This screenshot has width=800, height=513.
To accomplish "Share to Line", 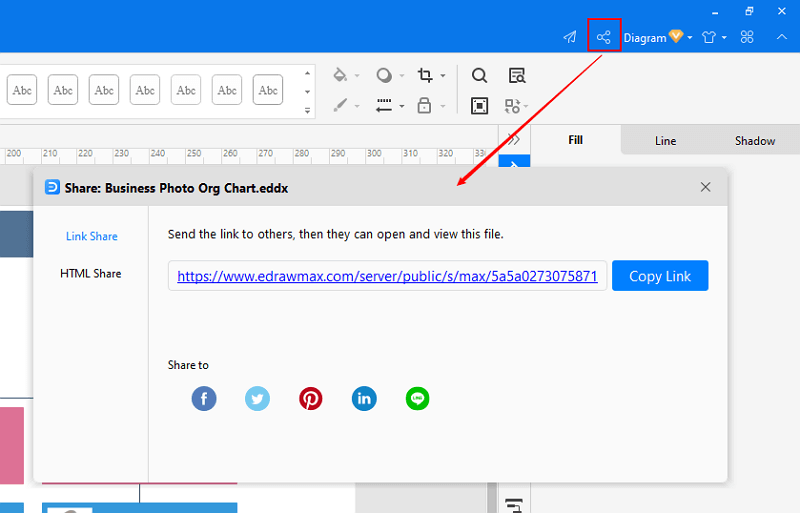I will (x=417, y=399).
